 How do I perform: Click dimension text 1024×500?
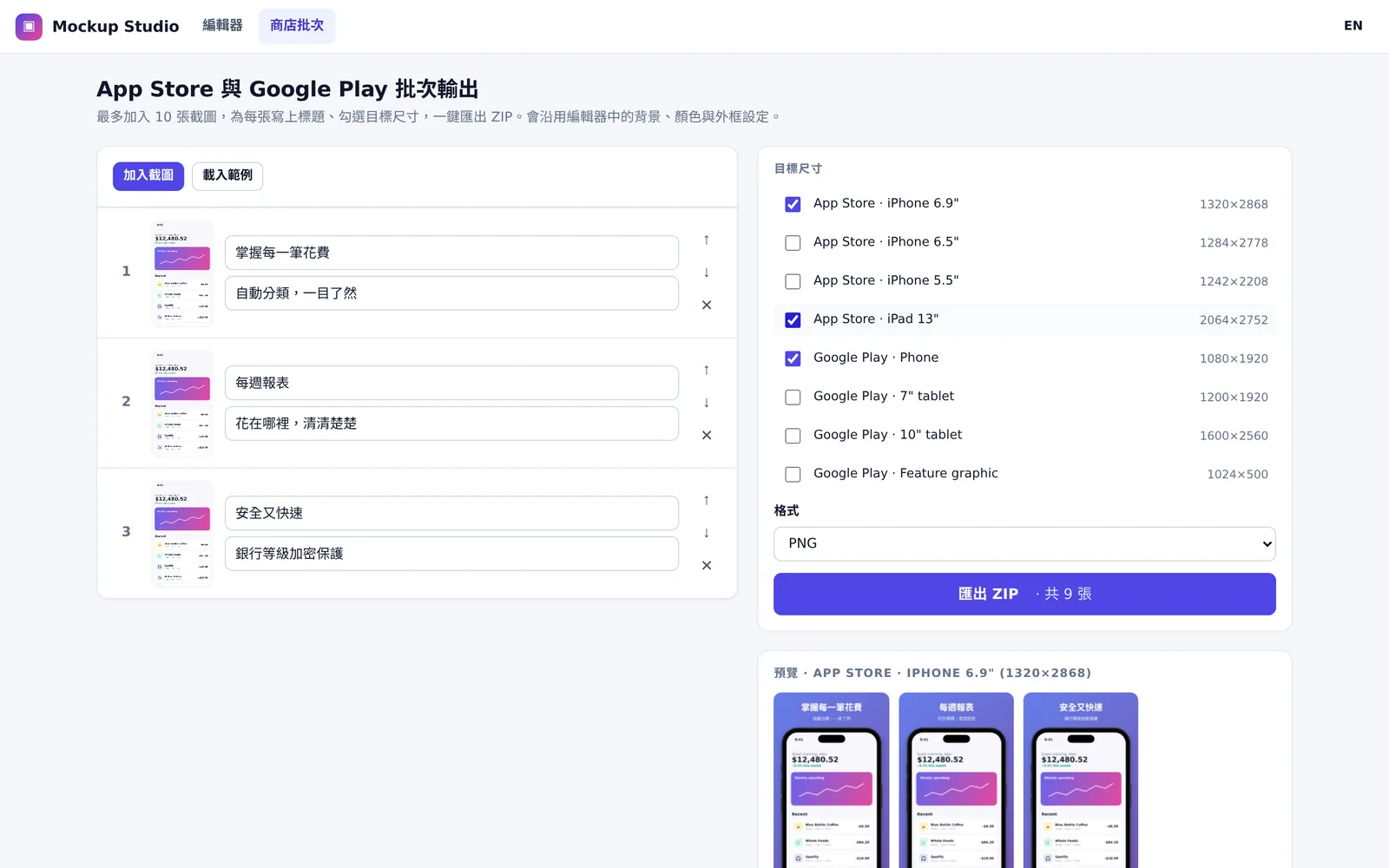coord(1237,474)
